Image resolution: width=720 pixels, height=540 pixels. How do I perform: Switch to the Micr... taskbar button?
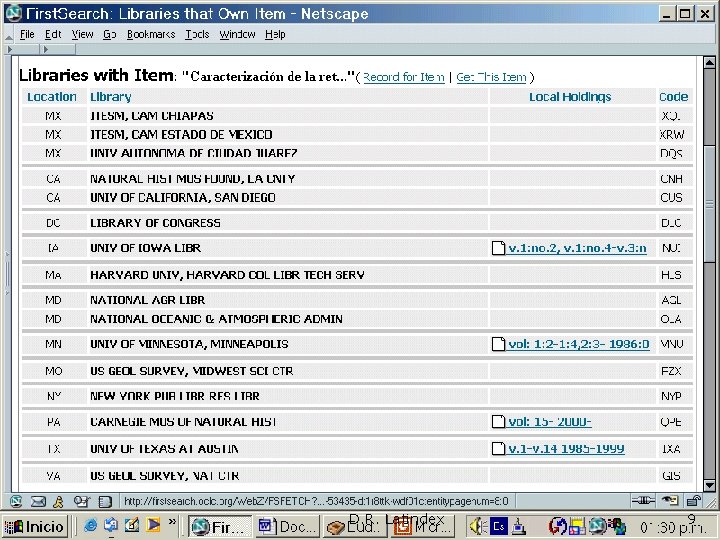tap(422, 526)
